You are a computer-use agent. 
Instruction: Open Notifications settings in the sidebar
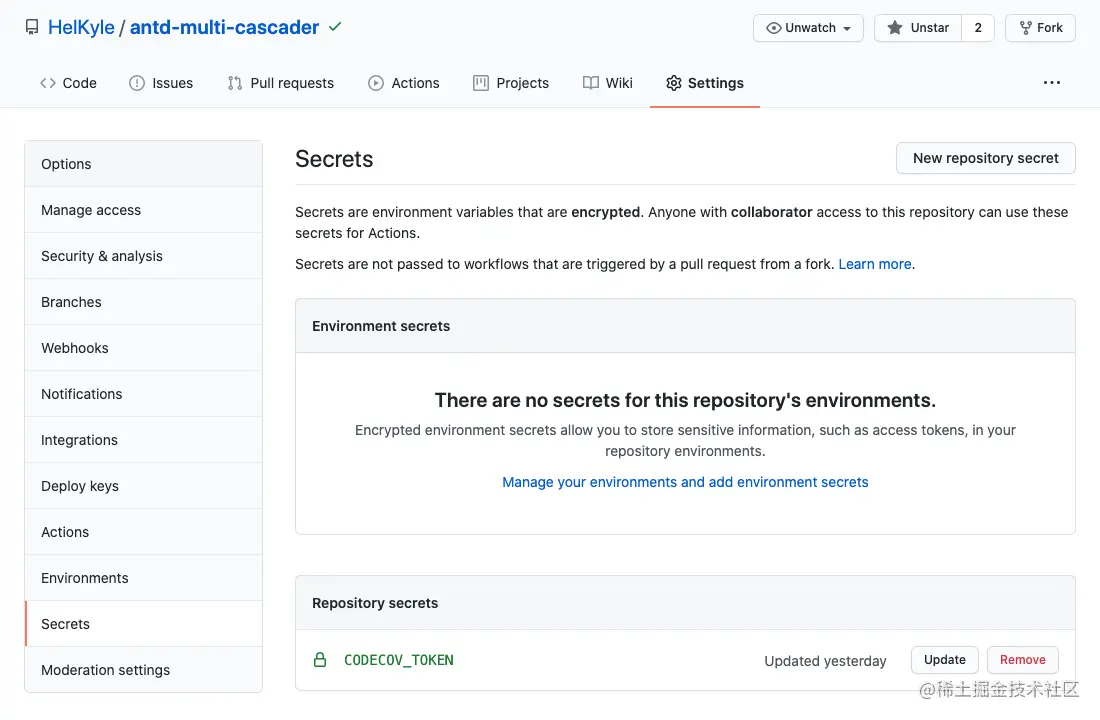(x=144, y=394)
